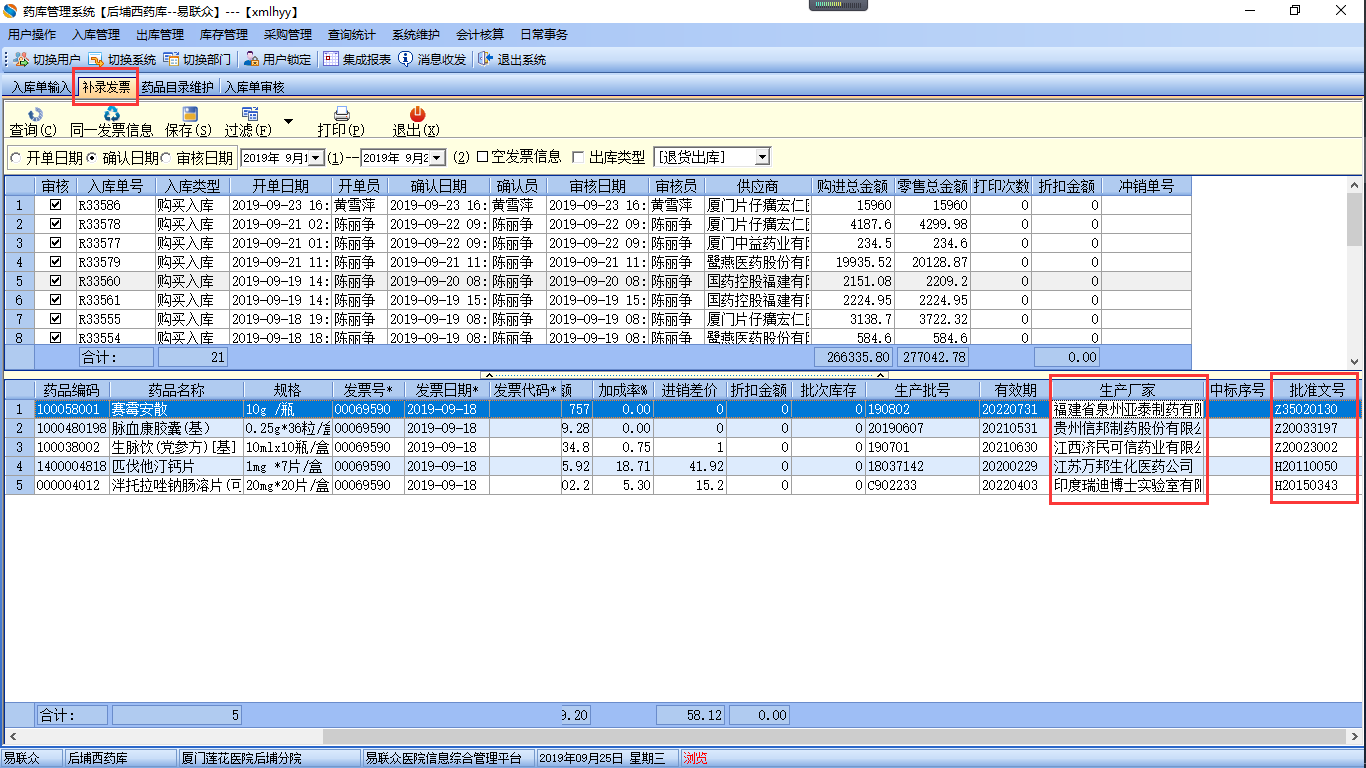
Task: Click the 同一发票信息 icon
Action: pos(112,114)
